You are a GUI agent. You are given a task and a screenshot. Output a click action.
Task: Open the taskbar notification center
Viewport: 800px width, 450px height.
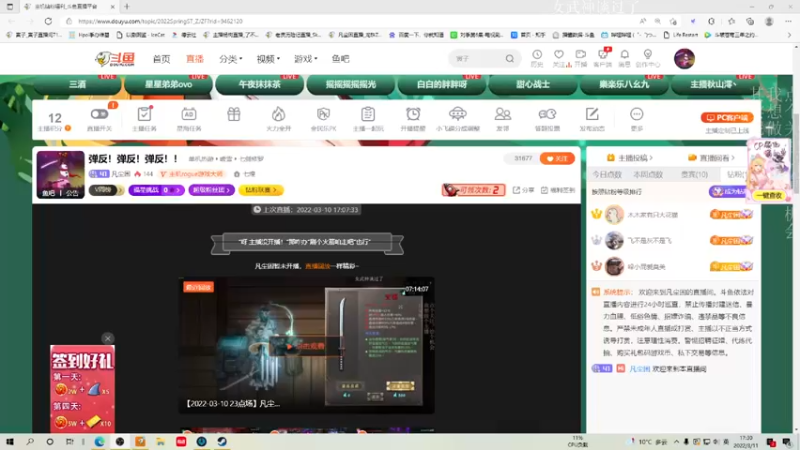[x=787, y=442]
